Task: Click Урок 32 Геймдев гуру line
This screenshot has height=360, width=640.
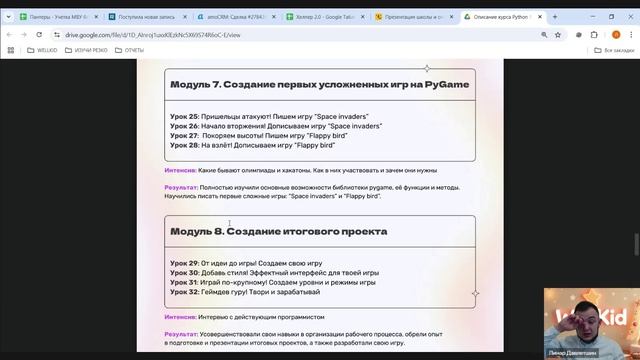Action: pos(245,292)
